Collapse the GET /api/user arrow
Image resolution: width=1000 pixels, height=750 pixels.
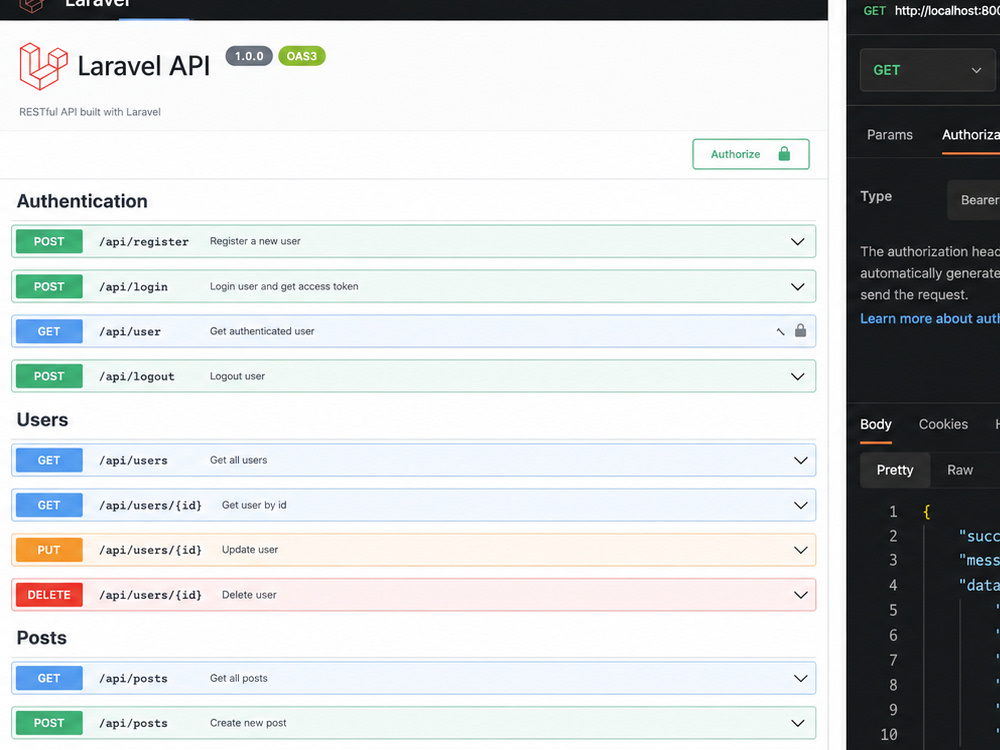pyautogui.click(x=780, y=332)
